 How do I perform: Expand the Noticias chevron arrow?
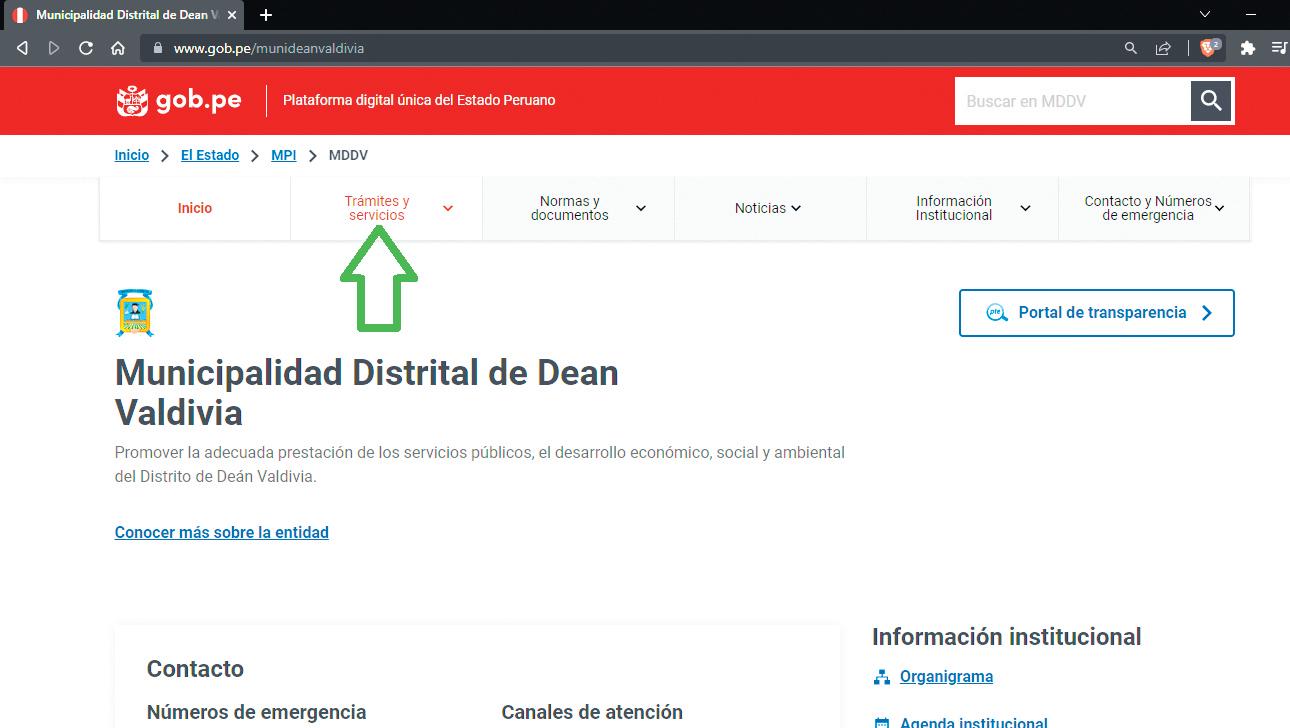[796, 208]
